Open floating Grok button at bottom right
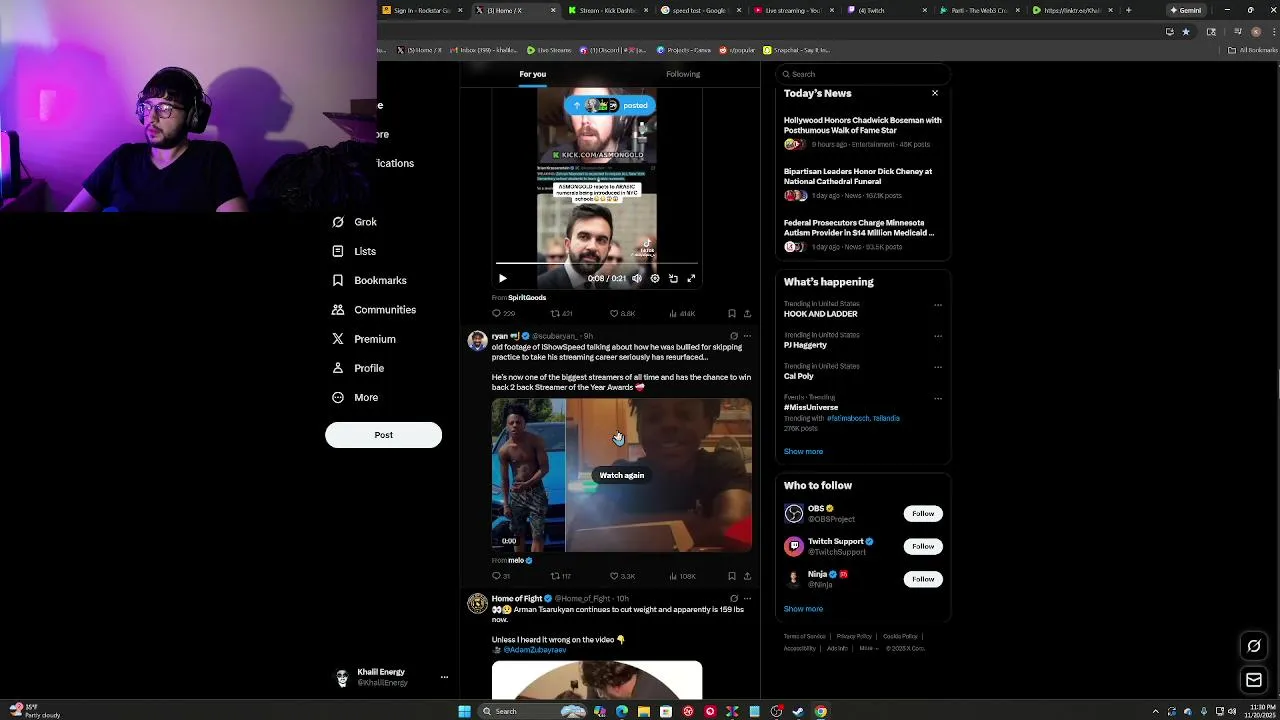This screenshot has height=720, width=1280. 1254,646
